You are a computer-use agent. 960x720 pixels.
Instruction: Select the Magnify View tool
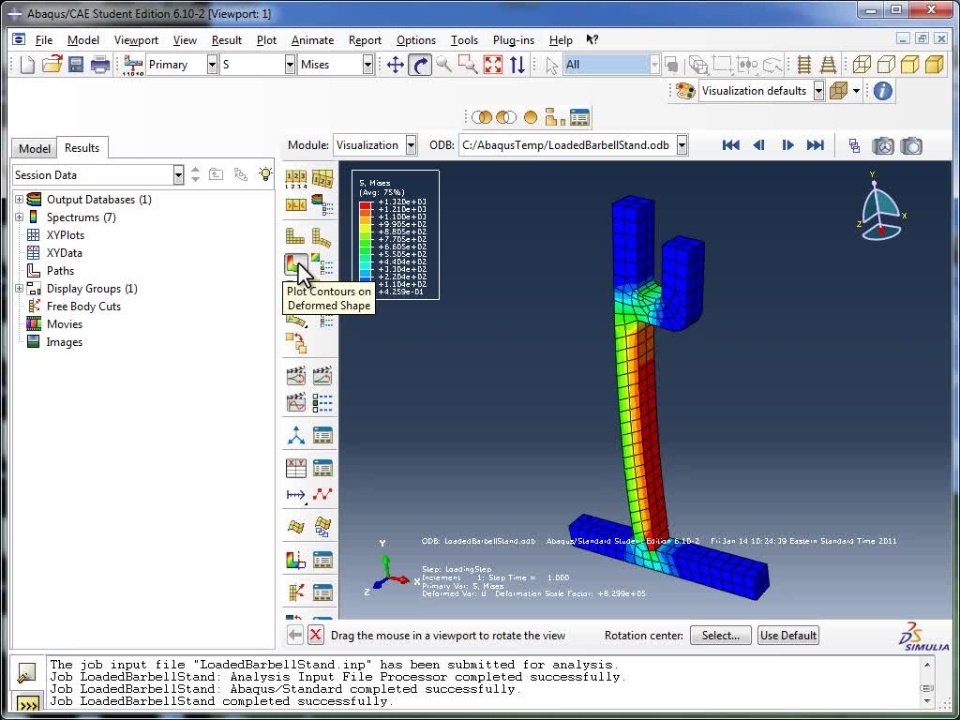pyautogui.click(x=444, y=64)
